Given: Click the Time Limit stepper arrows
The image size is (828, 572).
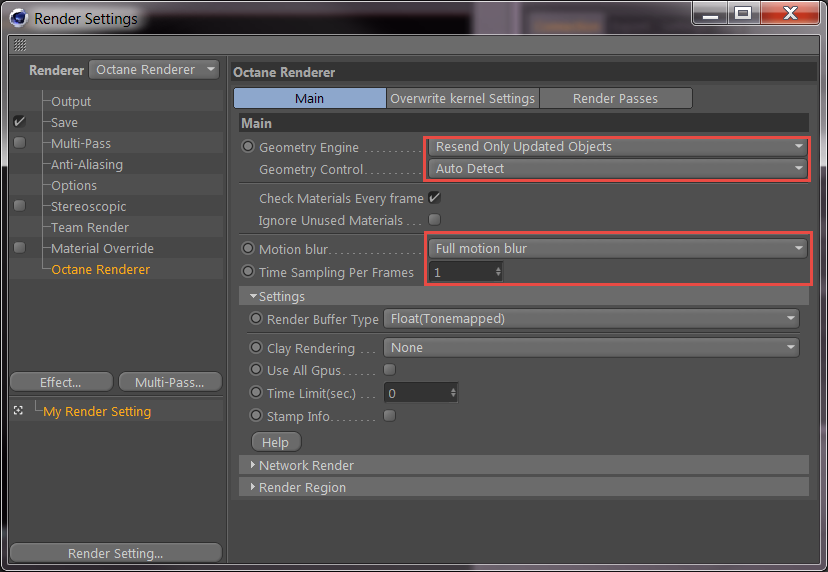Looking at the screenshot, I should tap(453, 393).
